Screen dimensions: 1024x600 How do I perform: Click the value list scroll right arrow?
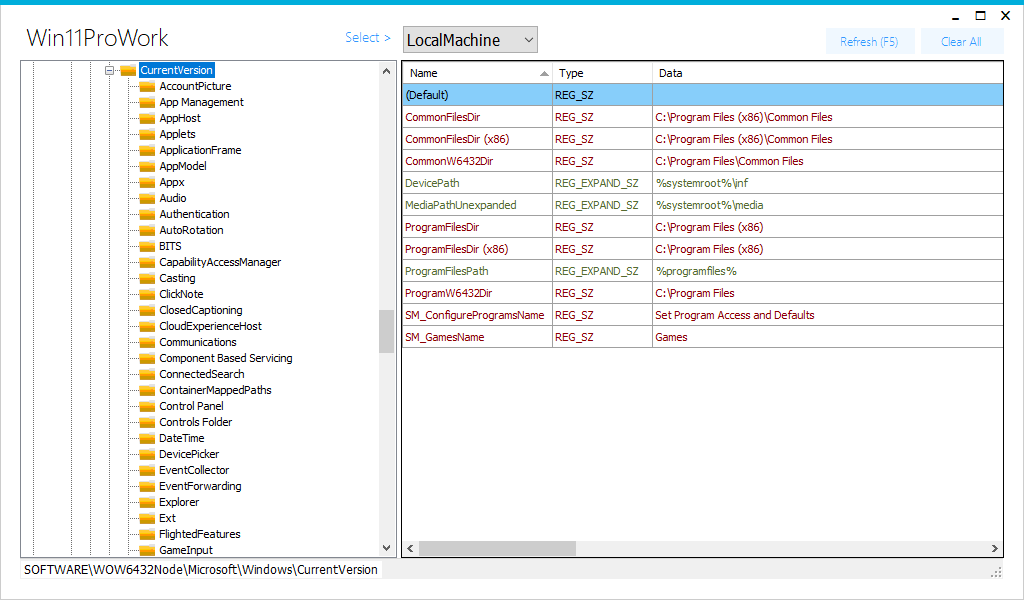pos(995,548)
